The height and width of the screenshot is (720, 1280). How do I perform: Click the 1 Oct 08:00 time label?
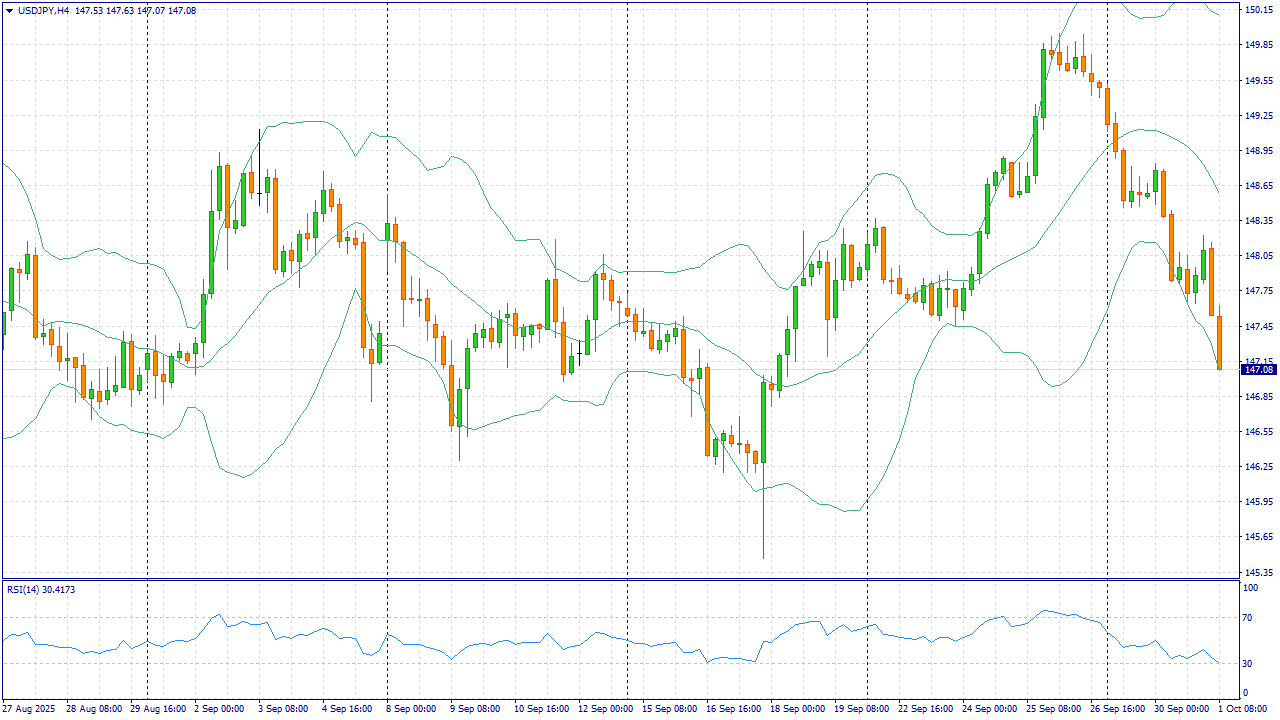point(1247,709)
